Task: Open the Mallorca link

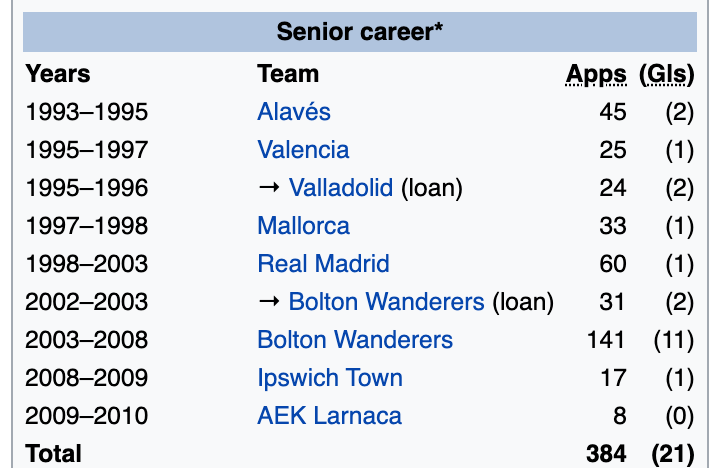Action: click(x=303, y=225)
